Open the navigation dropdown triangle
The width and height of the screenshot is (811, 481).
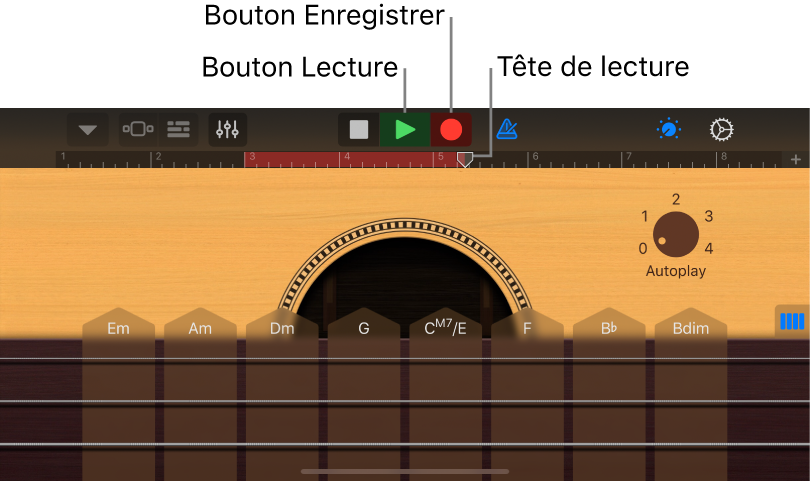[88, 129]
